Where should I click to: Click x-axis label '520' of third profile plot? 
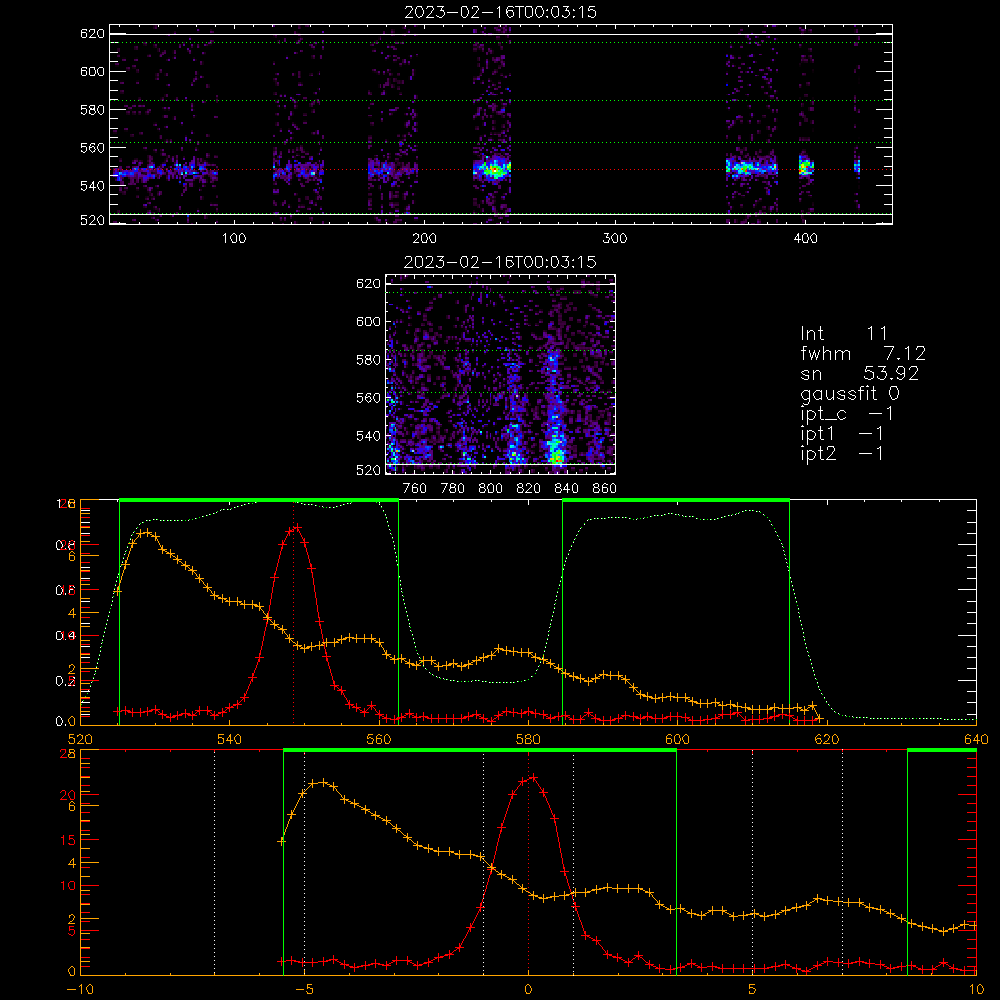click(80, 739)
